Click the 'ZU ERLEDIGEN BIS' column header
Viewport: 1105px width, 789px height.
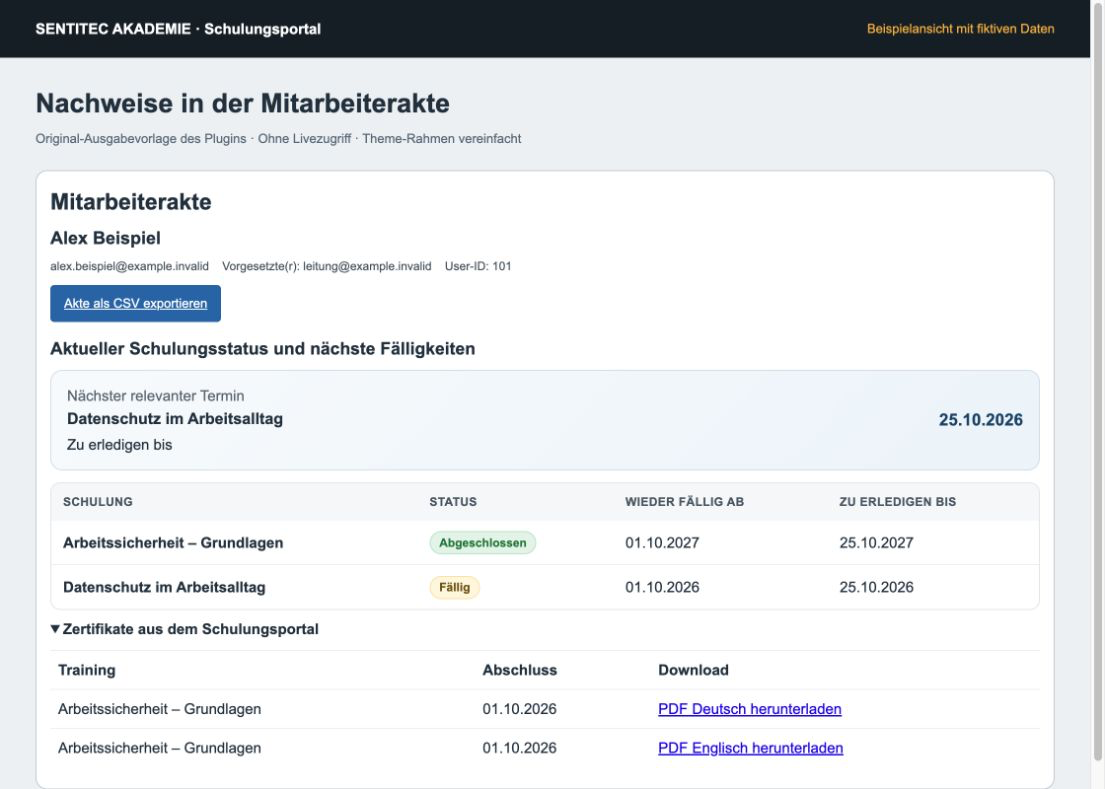click(x=898, y=502)
